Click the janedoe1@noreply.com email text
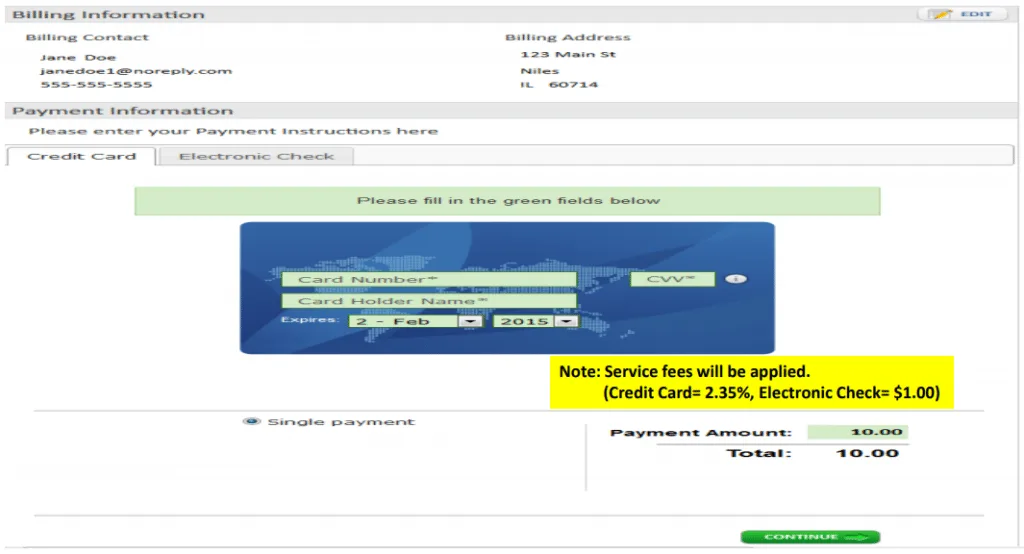This screenshot has width=1024, height=554. point(136,71)
